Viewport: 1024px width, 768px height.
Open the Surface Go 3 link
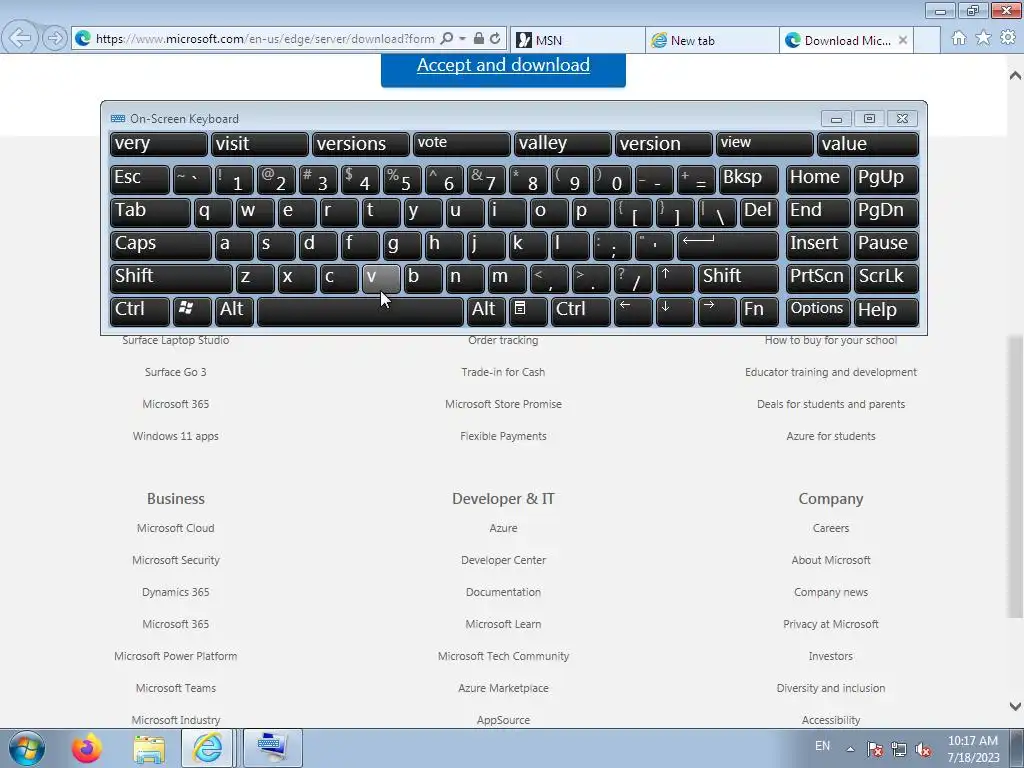pyautogui.click(x=176, y=372)
